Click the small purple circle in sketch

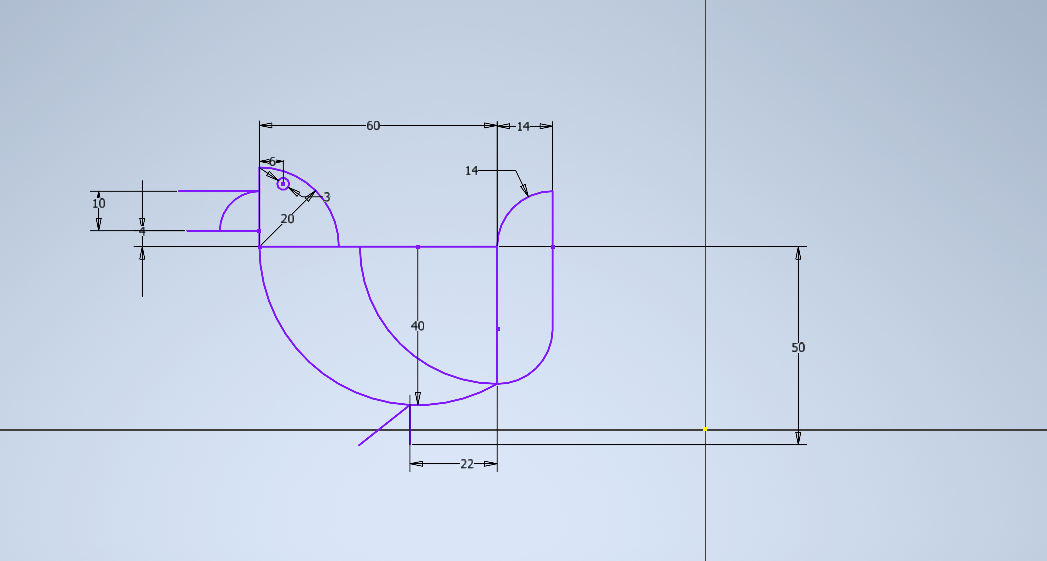point(283,183)
